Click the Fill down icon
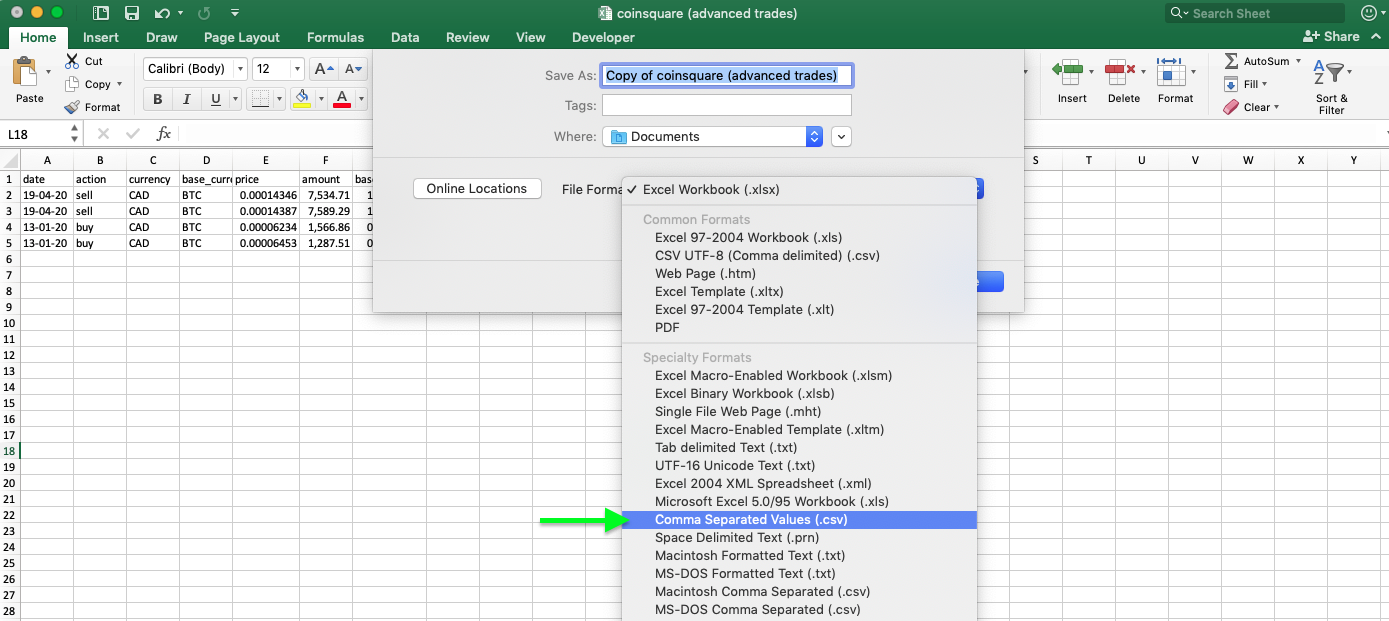 pyautogui.click(x=1231, y=84)
